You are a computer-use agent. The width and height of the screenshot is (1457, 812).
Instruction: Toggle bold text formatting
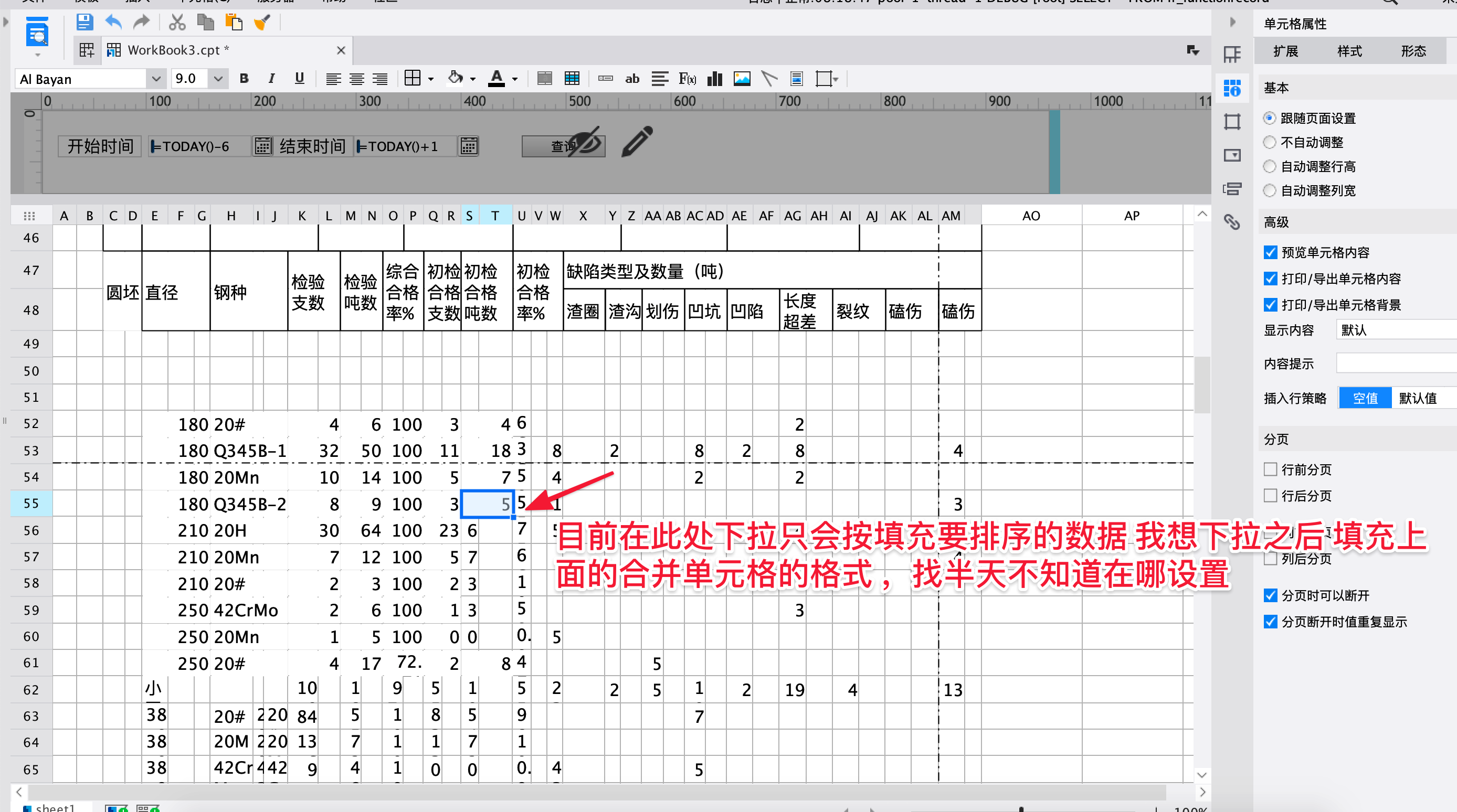click(244, 79)
